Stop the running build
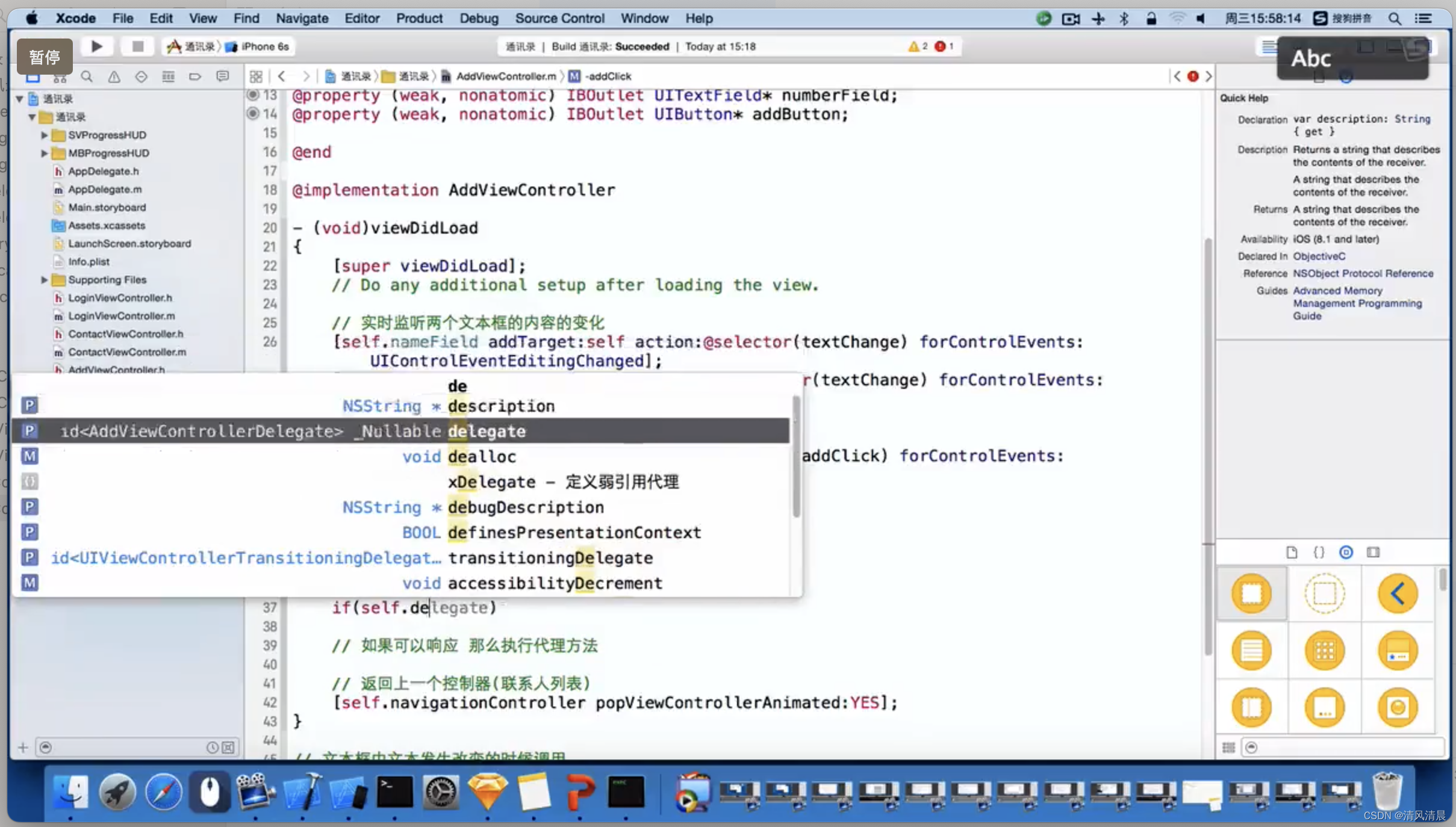This screenshot has height=827, width=1456. point(137,46)
